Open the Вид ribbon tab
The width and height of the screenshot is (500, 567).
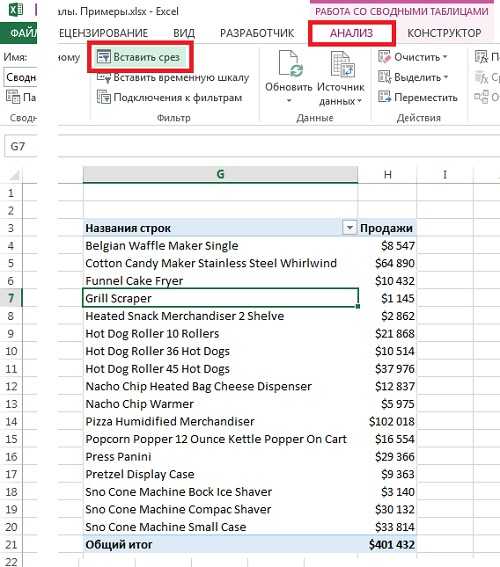click(184, 33)
